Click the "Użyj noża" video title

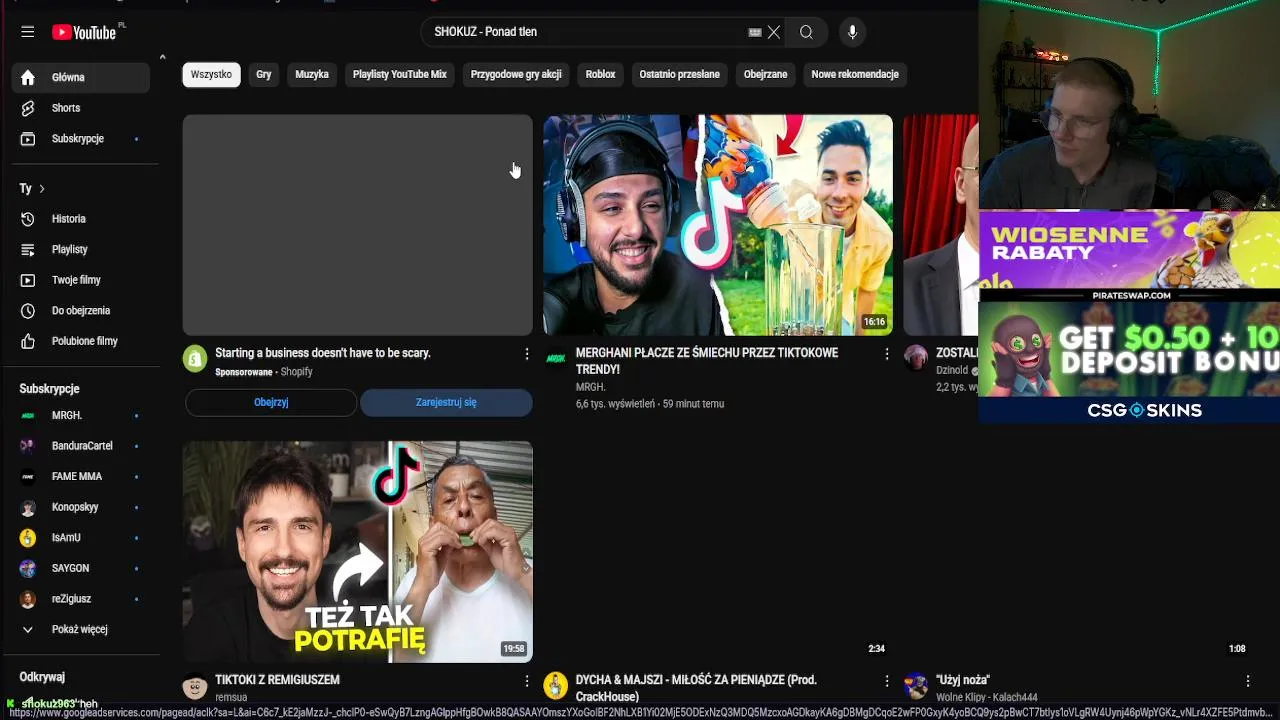[963, 680]
